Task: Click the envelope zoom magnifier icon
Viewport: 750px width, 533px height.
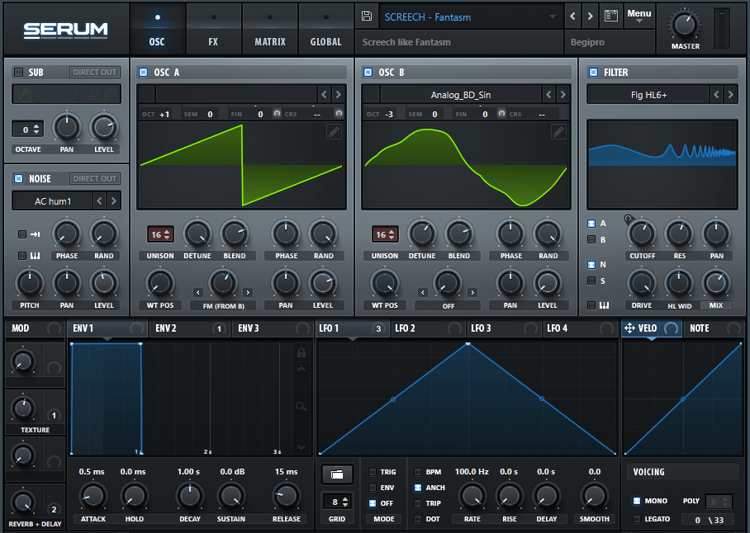Action: coord(301,407)
